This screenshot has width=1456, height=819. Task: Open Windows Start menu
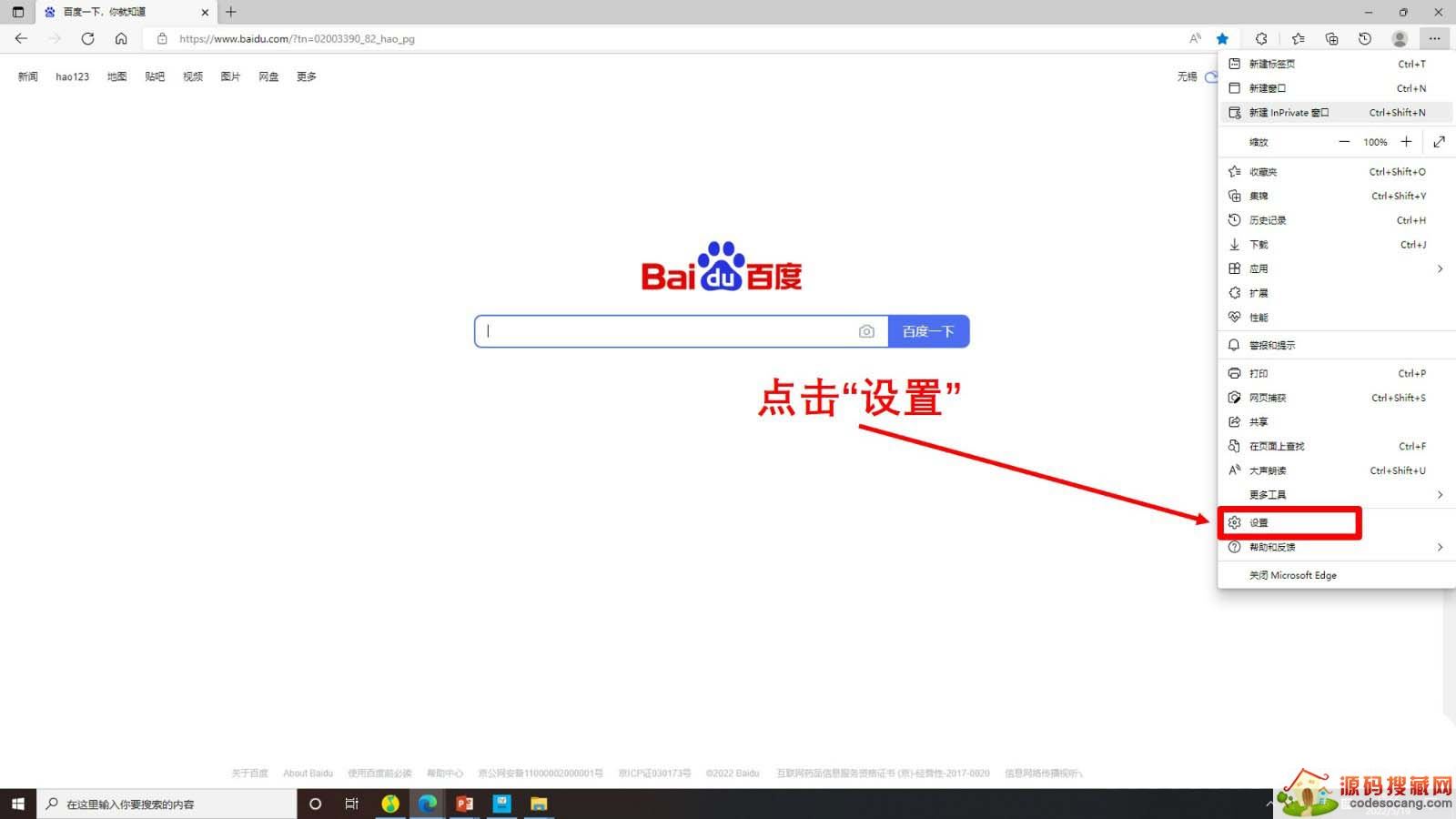pos(17,804)
